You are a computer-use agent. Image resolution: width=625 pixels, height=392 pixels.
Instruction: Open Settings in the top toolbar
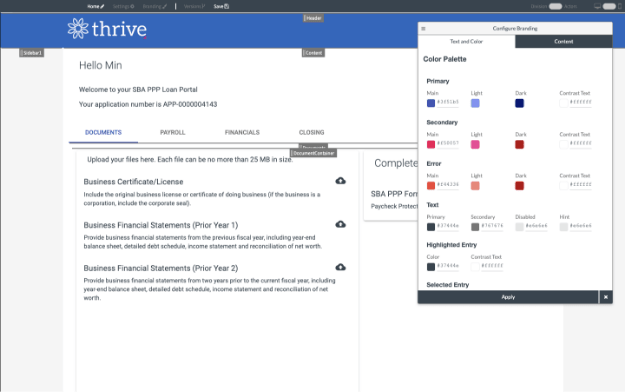coord(123,6)
